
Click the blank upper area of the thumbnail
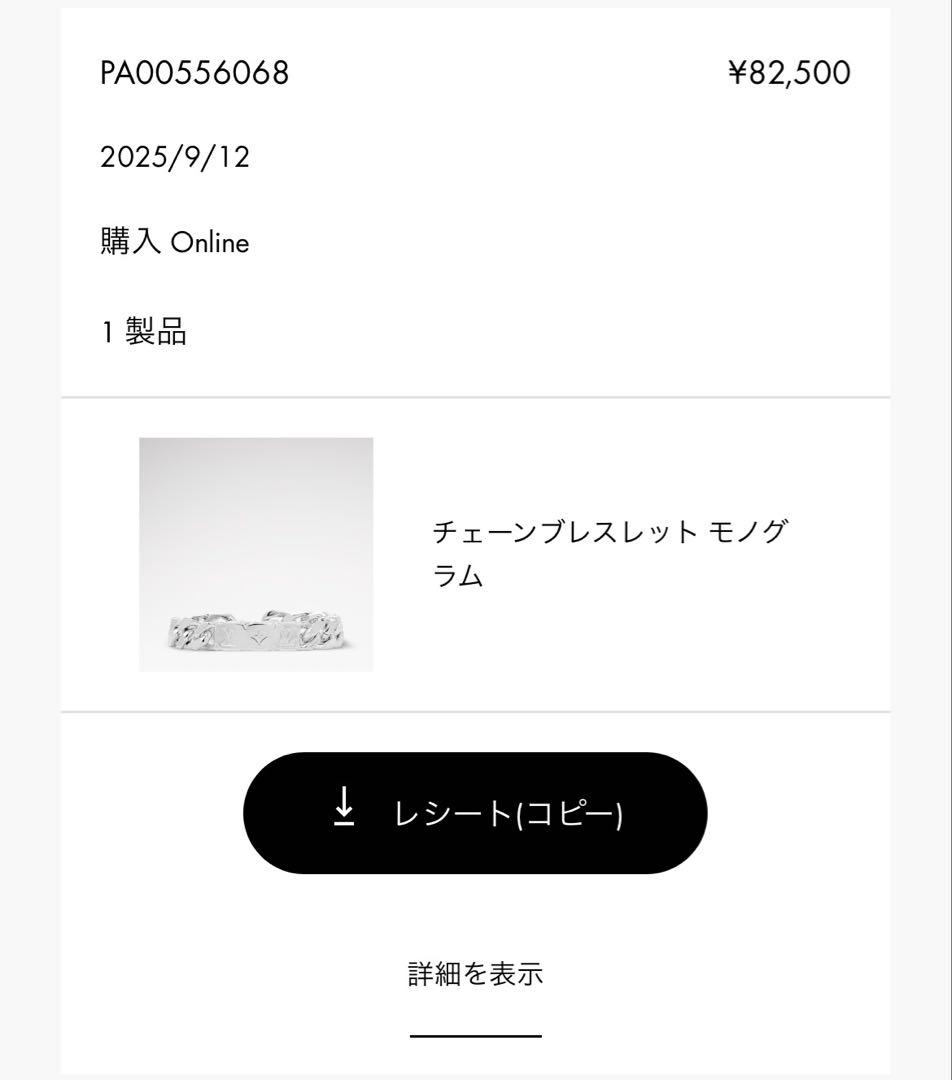(x=256, y=500)
